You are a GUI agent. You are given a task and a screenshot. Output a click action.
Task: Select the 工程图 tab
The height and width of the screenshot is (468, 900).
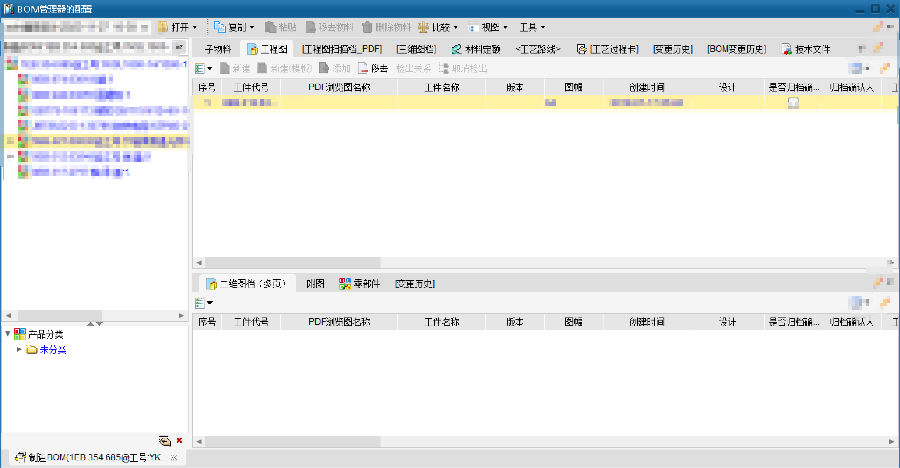[x=267, y=49]
